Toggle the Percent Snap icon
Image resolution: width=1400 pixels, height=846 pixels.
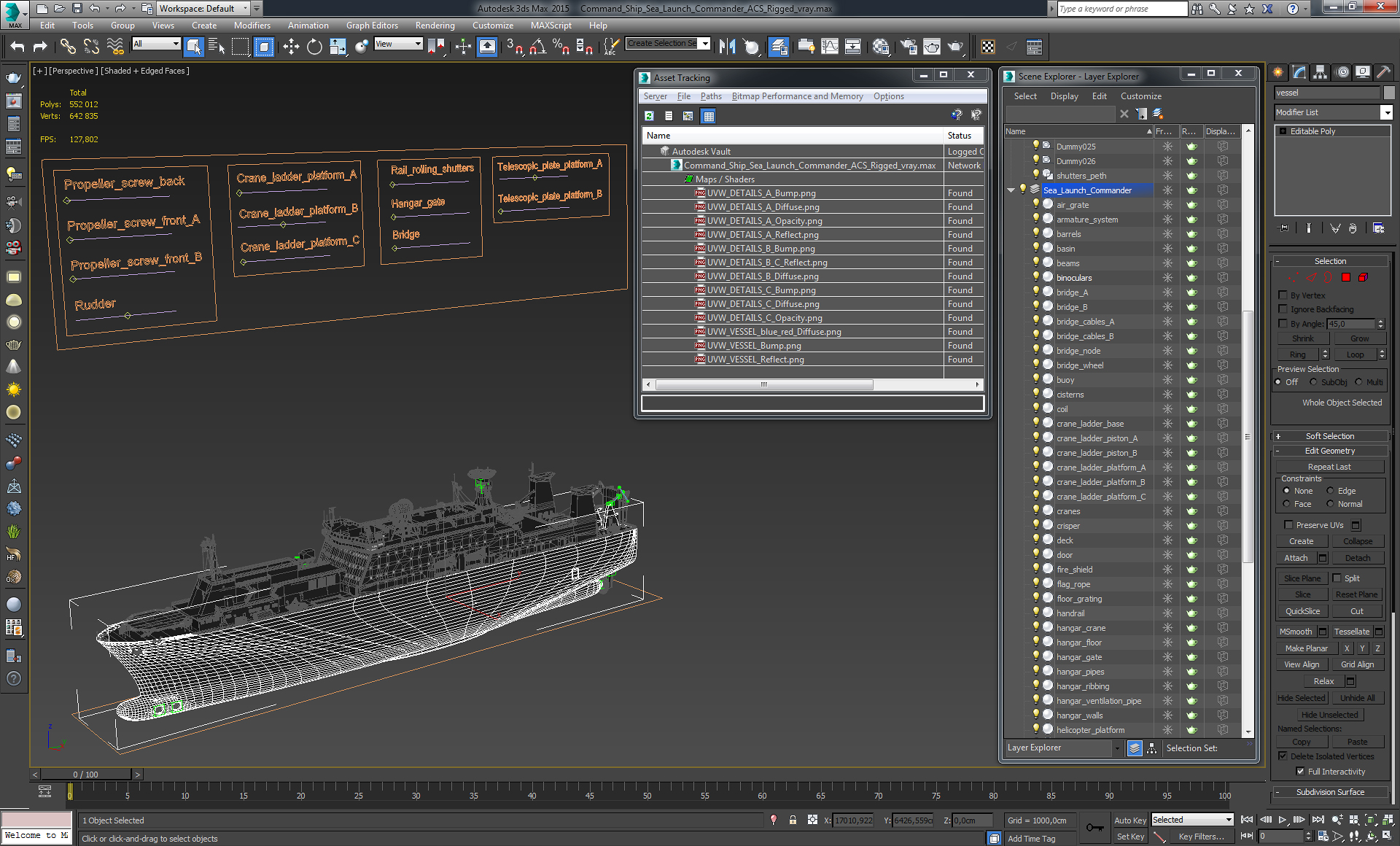click(x=561, y=47)
